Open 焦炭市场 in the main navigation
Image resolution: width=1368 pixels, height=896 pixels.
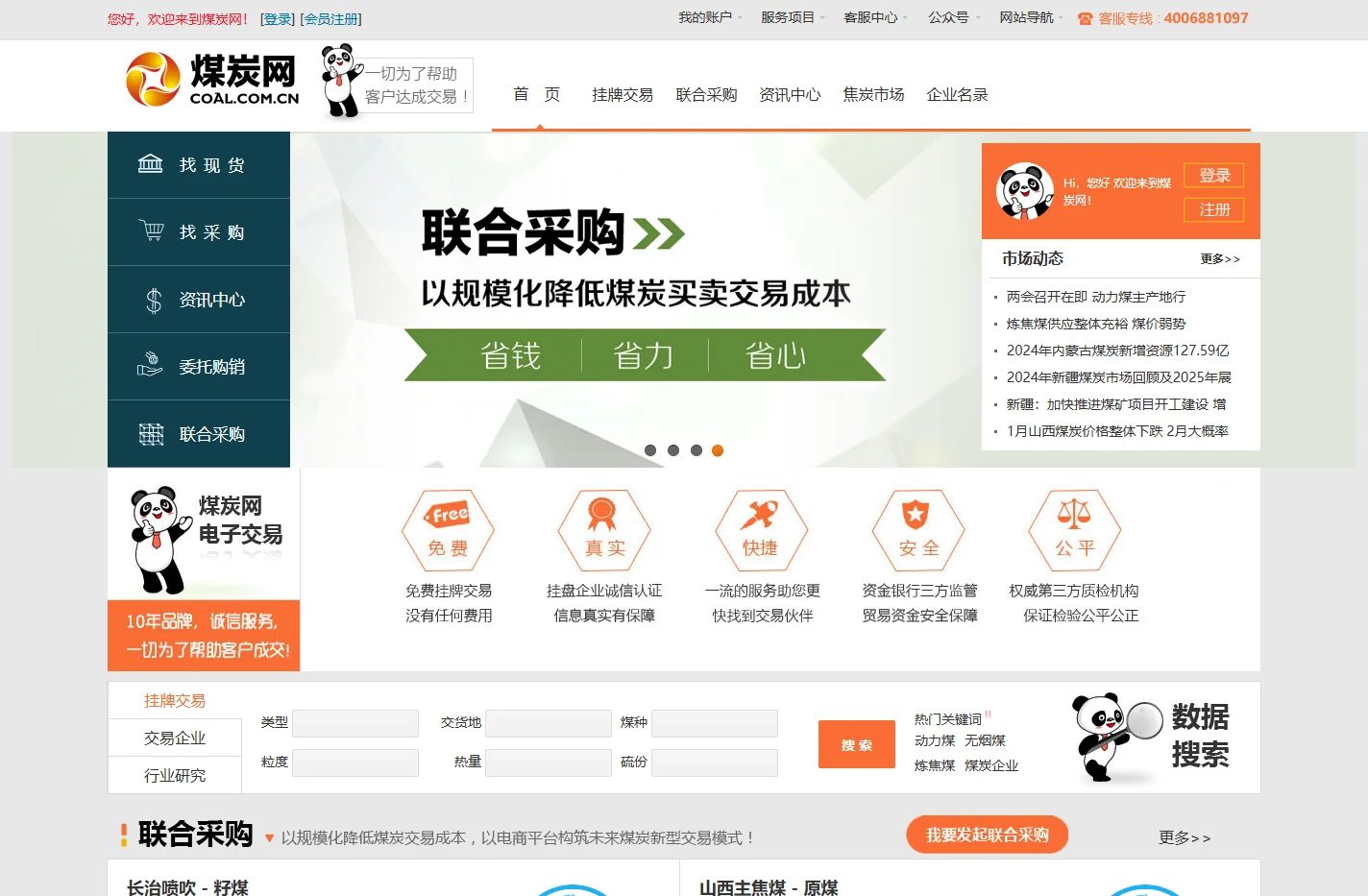click(873, 94)
